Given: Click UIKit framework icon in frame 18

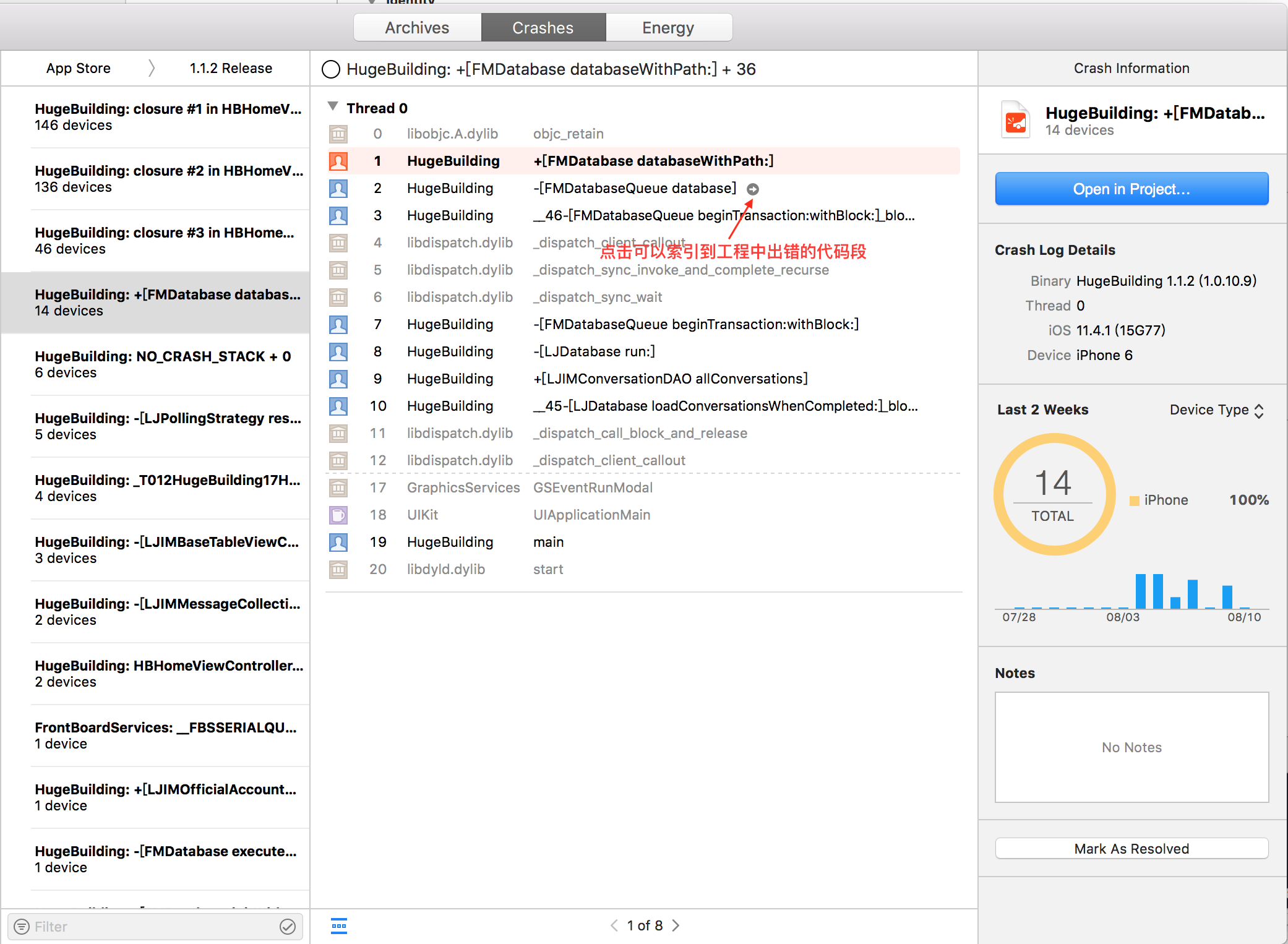Looking at the screenshot, I should click(338, 515).
